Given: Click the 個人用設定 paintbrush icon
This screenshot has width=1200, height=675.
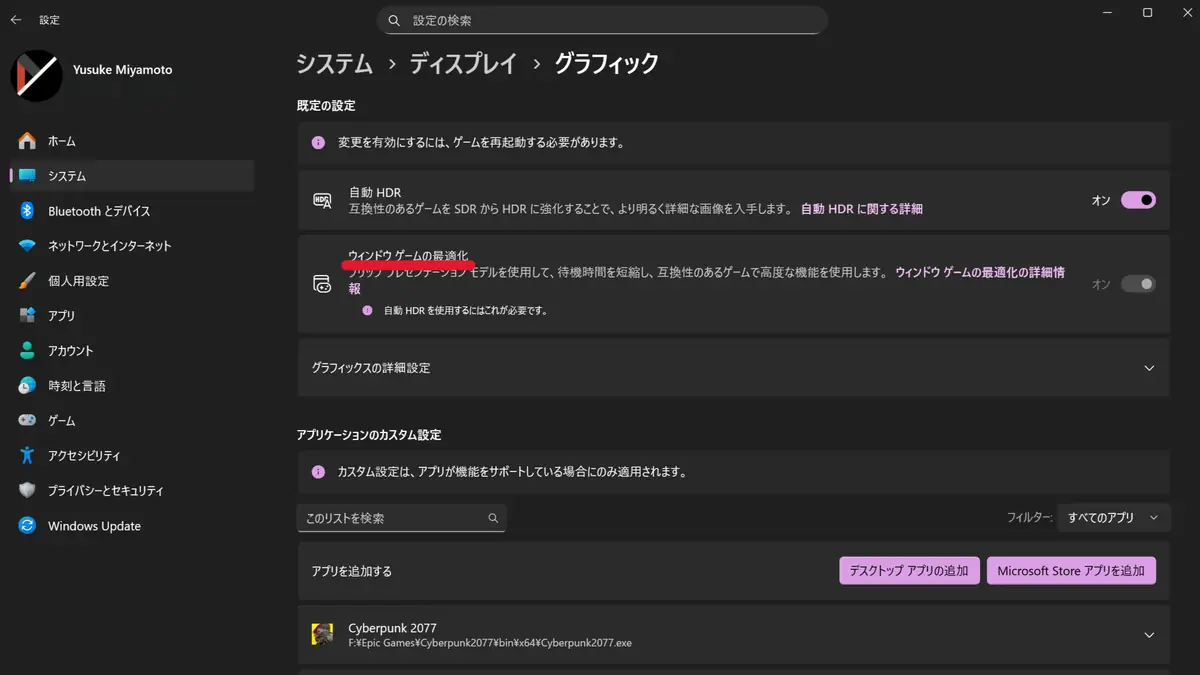Looking at the screenshot, I should click(27, 281).
